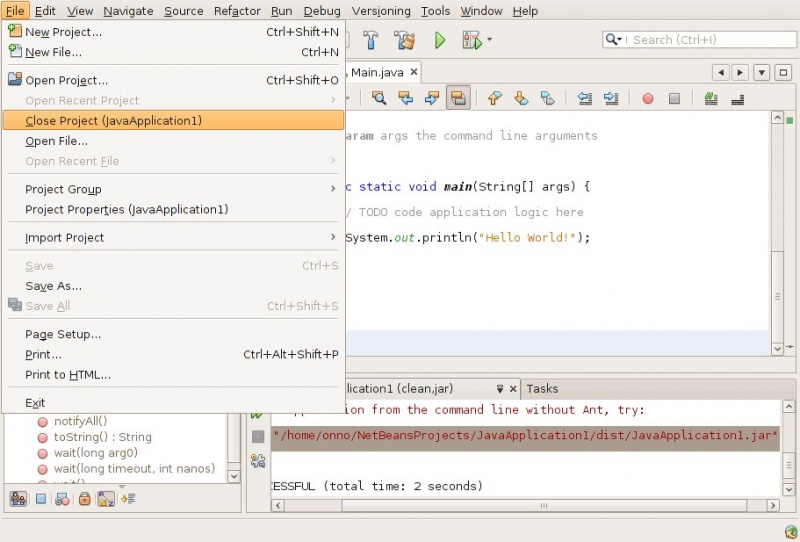Run the project with the green play icon

point(439,40)
